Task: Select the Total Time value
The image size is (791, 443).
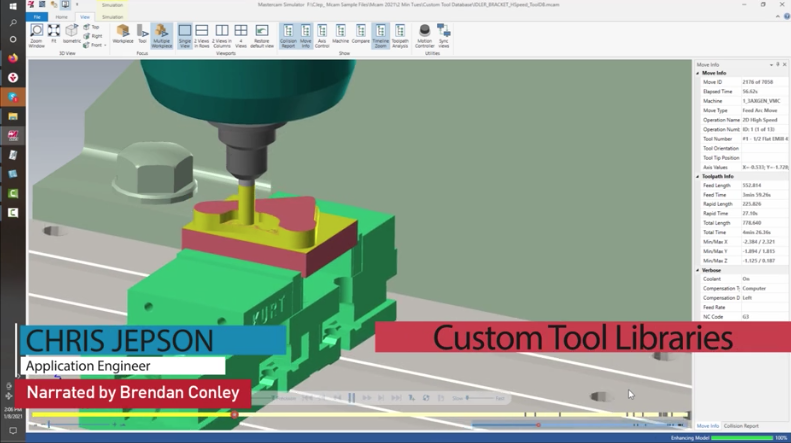Action: click(x=756, y=233)
